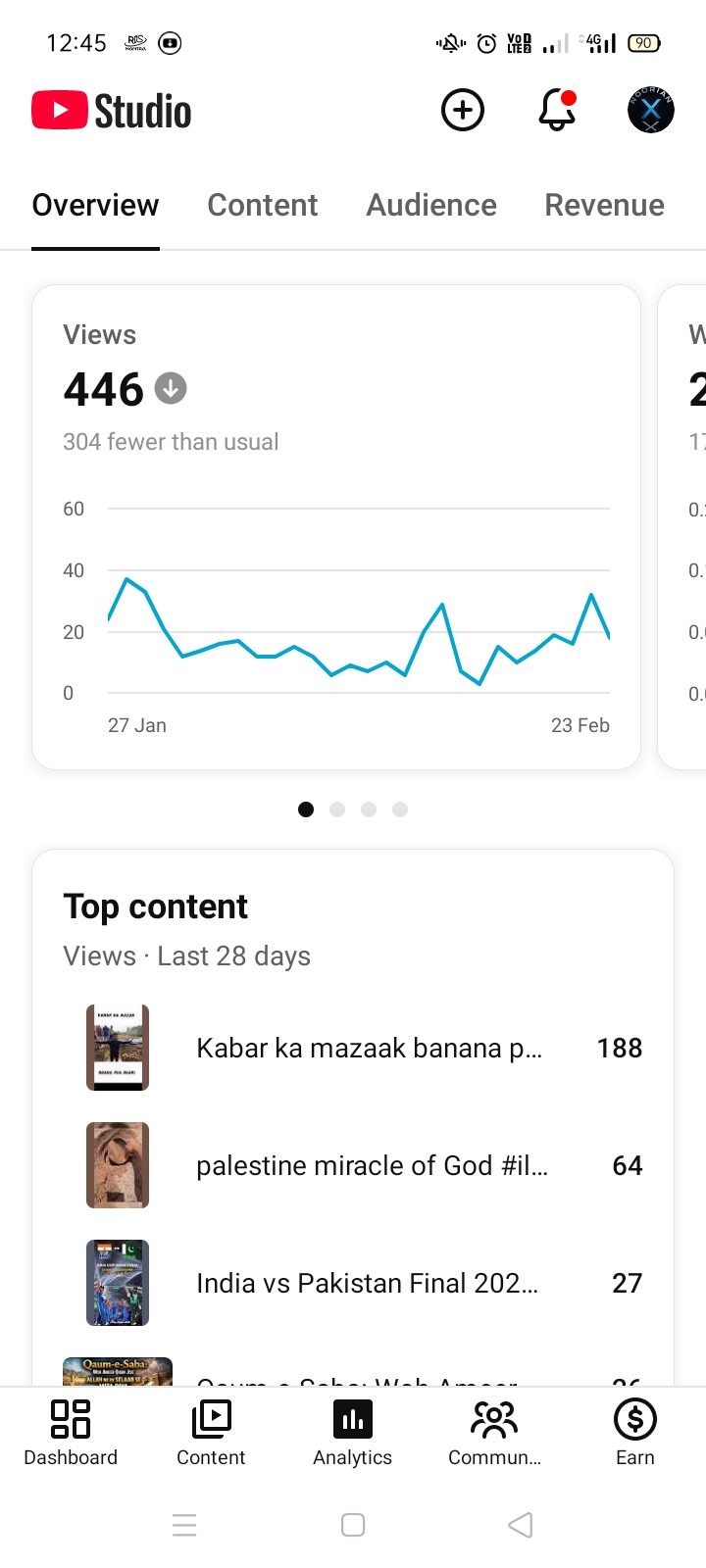
Task: Tap the create plus icon
Action: coord(463,110)
